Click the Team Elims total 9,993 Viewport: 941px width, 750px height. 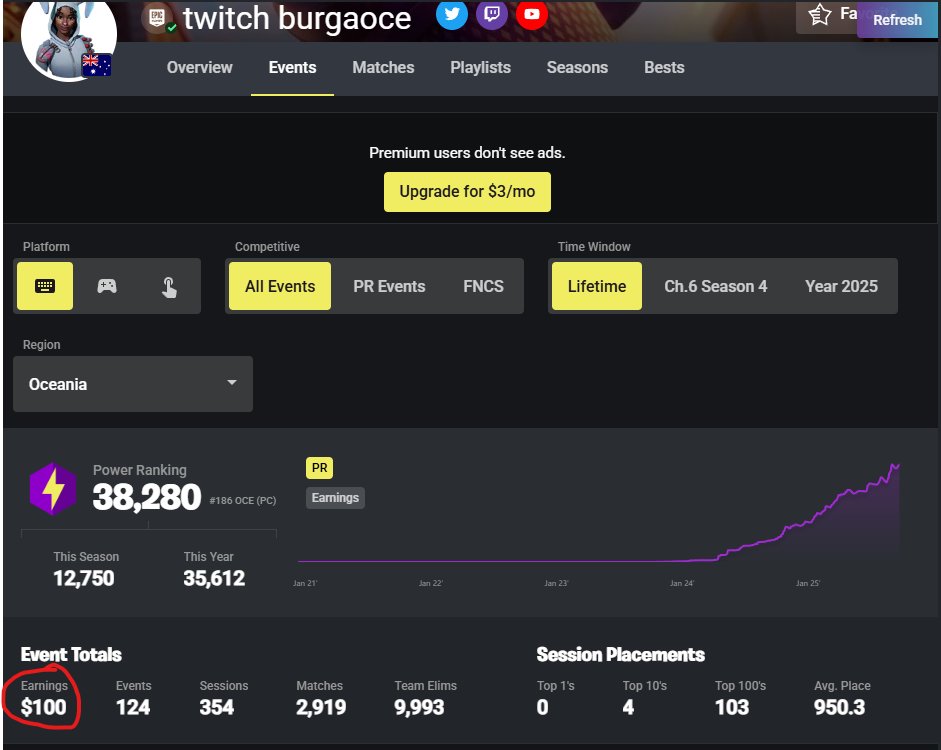tap(419, 707)
